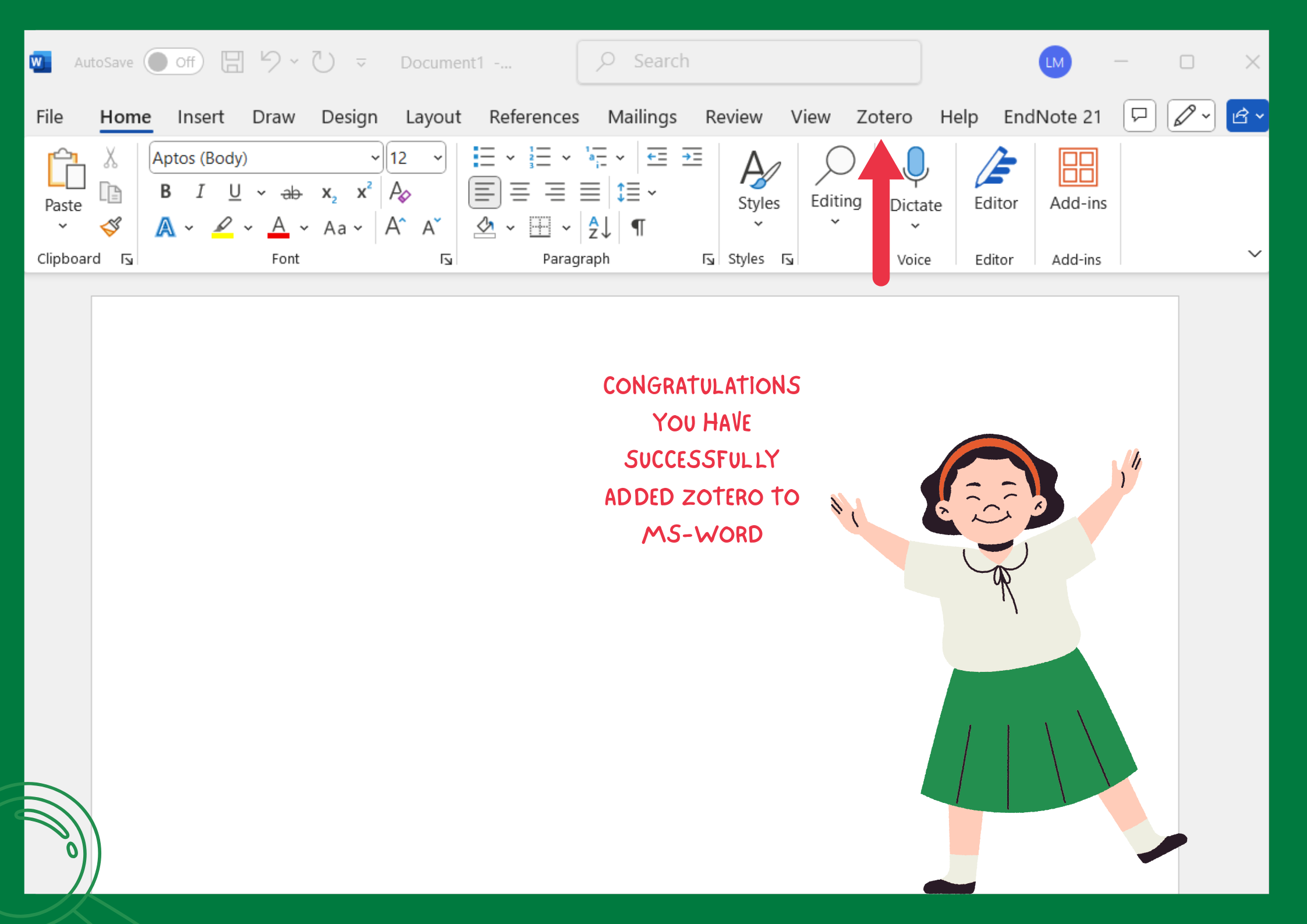Expand the Styles gallery dropdown
The height and width of the screenshot is (924, 1307).
[x=758, y=224]
